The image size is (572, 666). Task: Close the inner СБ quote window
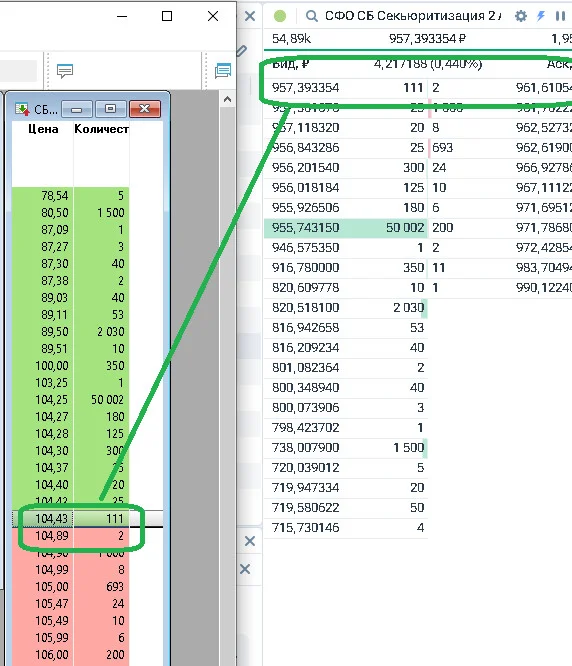tap(144, 109)
